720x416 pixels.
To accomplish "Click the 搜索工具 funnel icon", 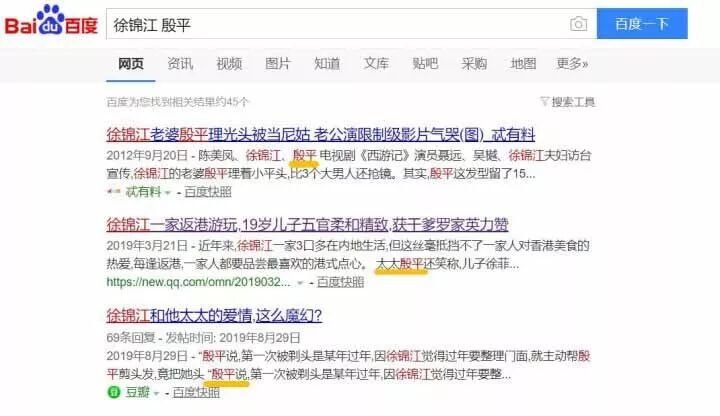I will tap(545, 101).
